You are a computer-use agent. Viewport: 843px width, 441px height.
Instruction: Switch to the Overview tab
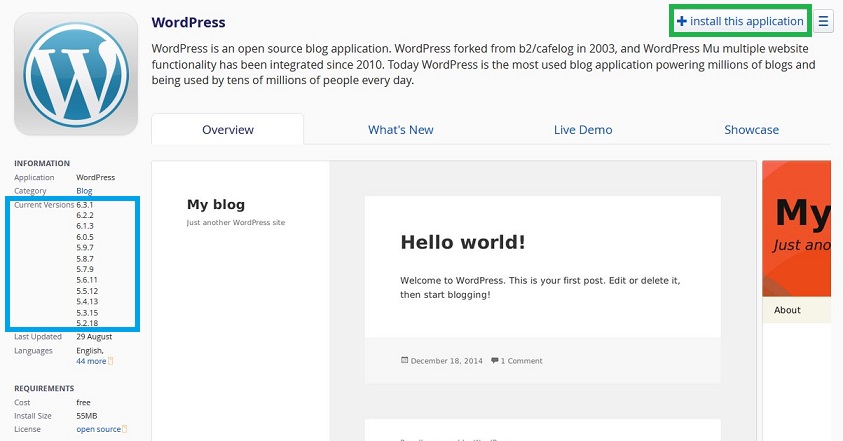click(x=228, y=130)
